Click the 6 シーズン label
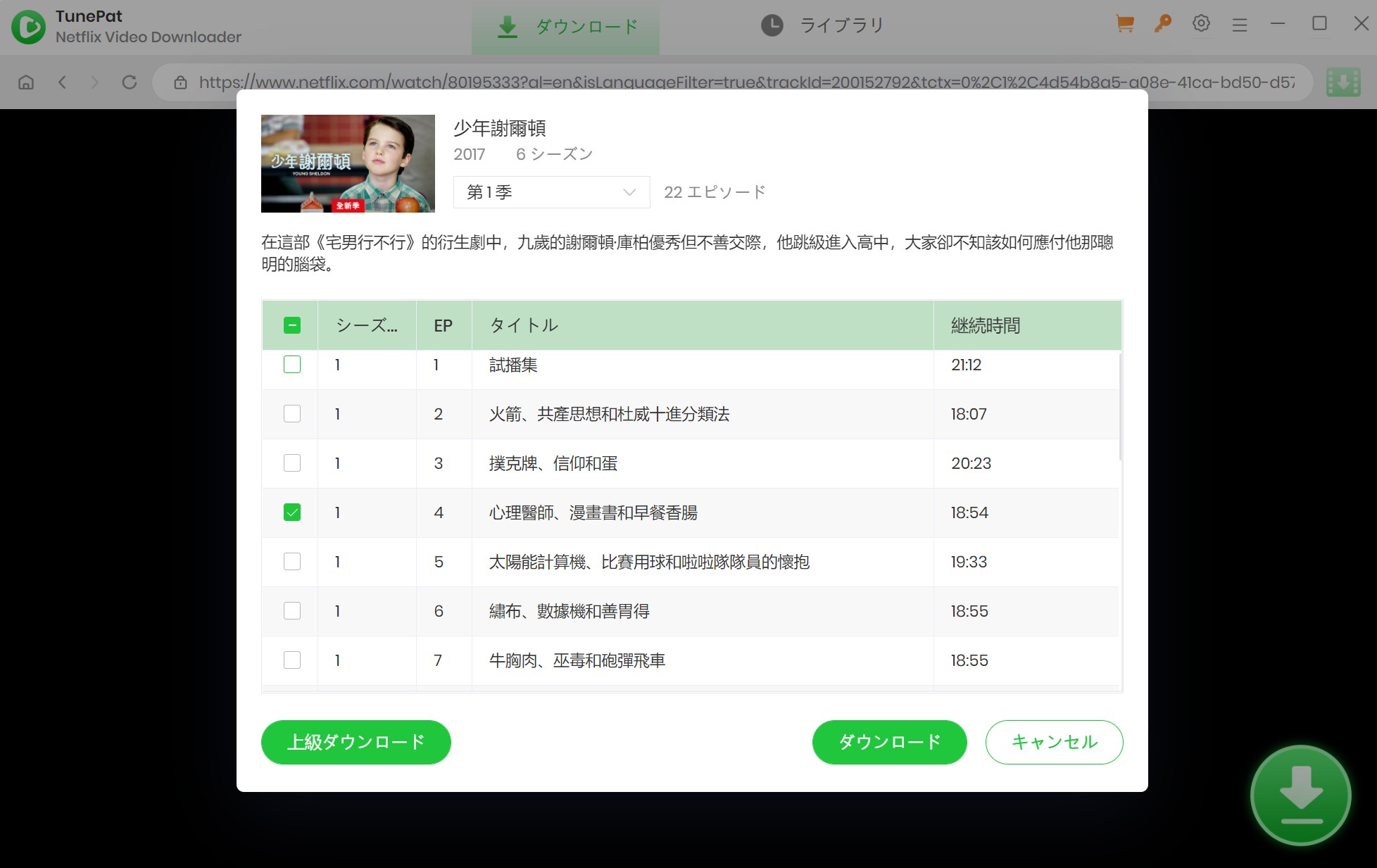Screen dimensions: 1377x868 click(555, 154)
